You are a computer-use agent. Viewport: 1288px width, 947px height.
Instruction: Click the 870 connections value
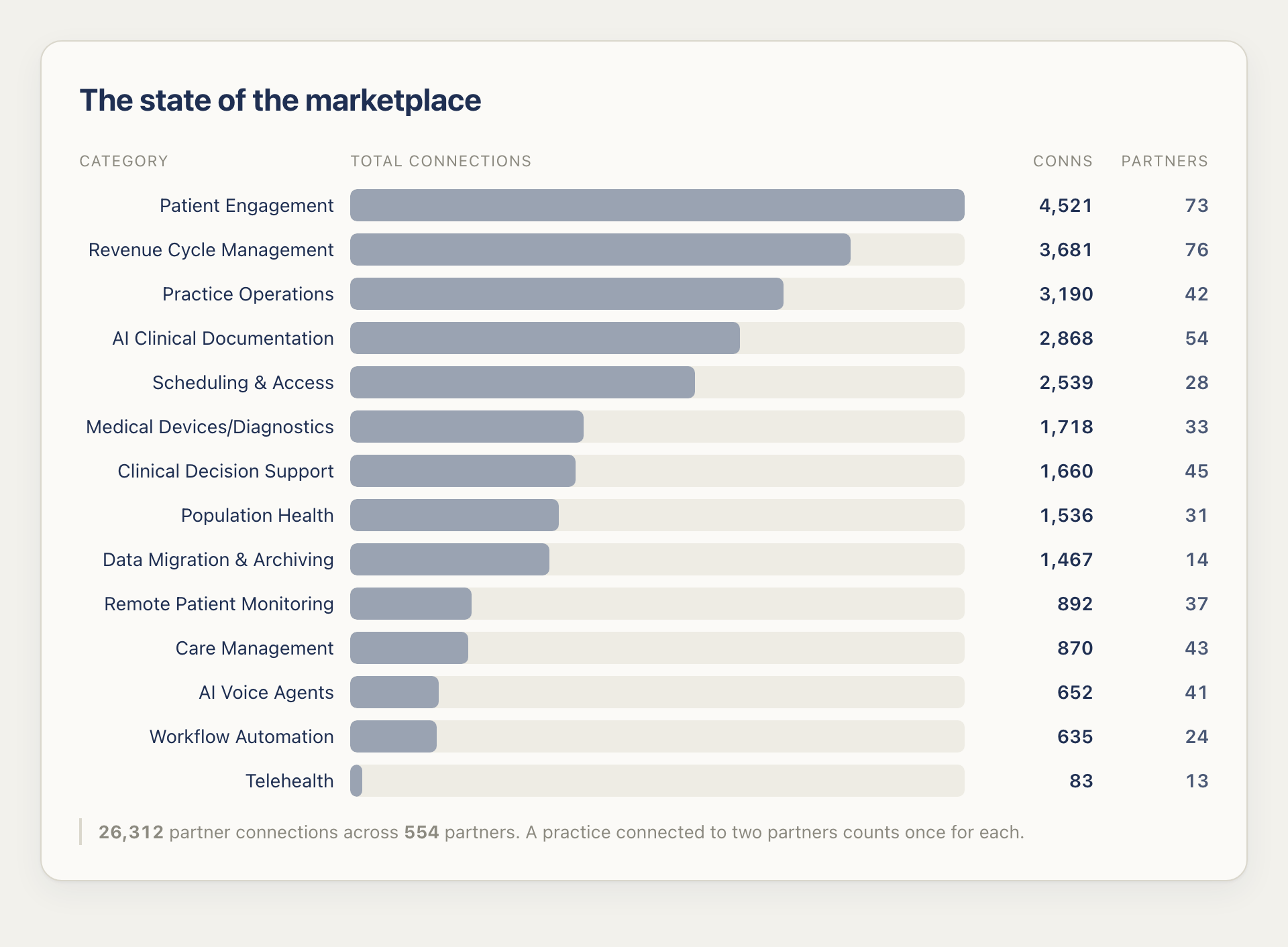pyautogui.click(x=1075, y=648)
